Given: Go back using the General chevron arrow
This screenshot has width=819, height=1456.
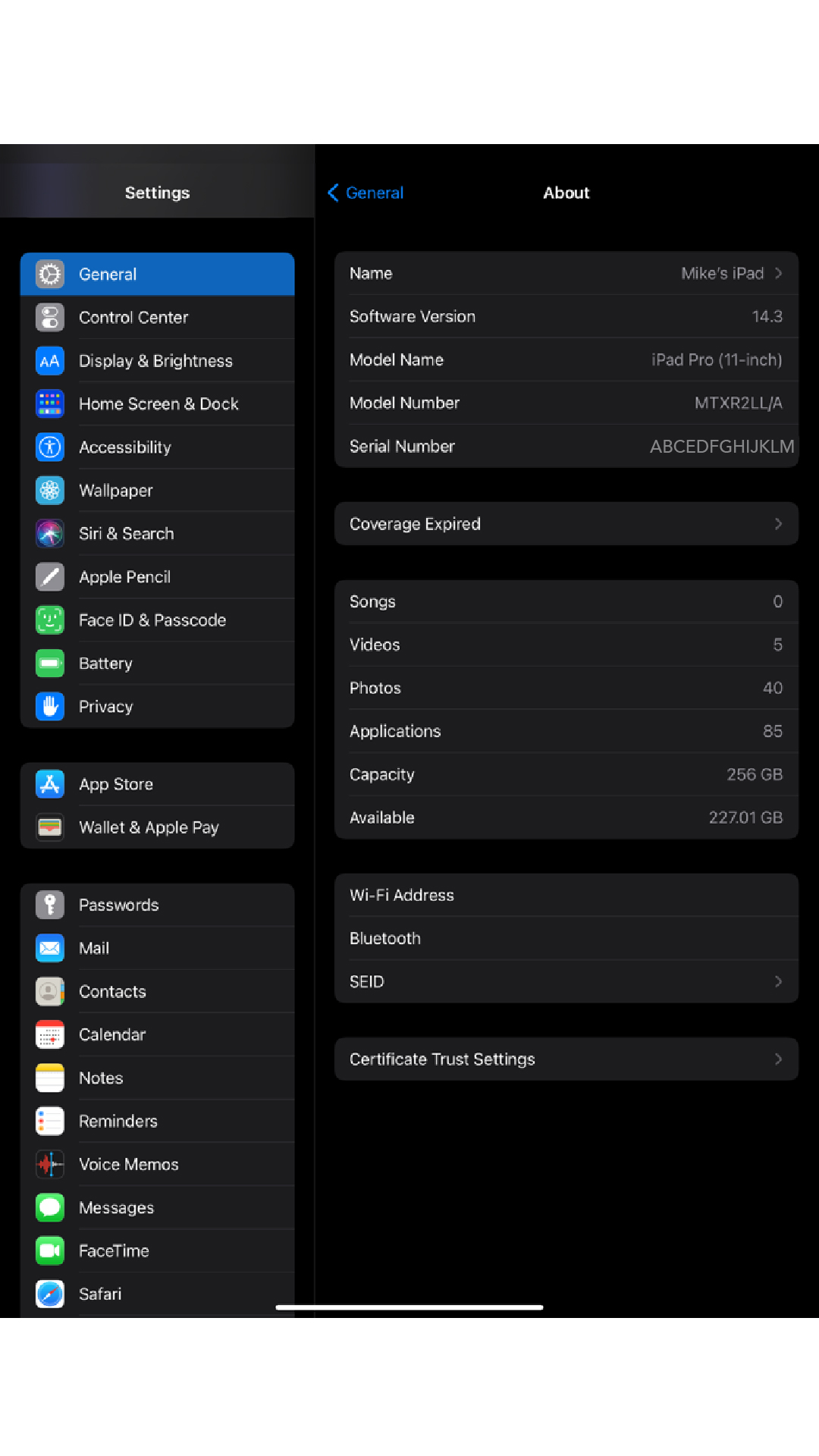Looking at the screenshot, I should point(333,193).
